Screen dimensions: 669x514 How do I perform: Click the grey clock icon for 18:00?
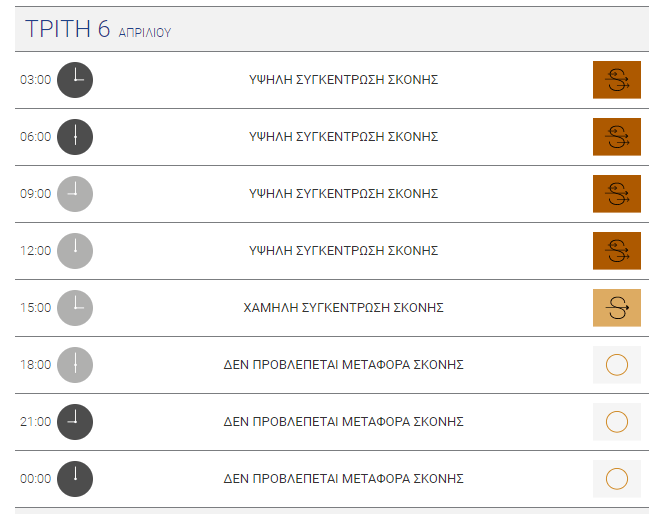(75, 365)
